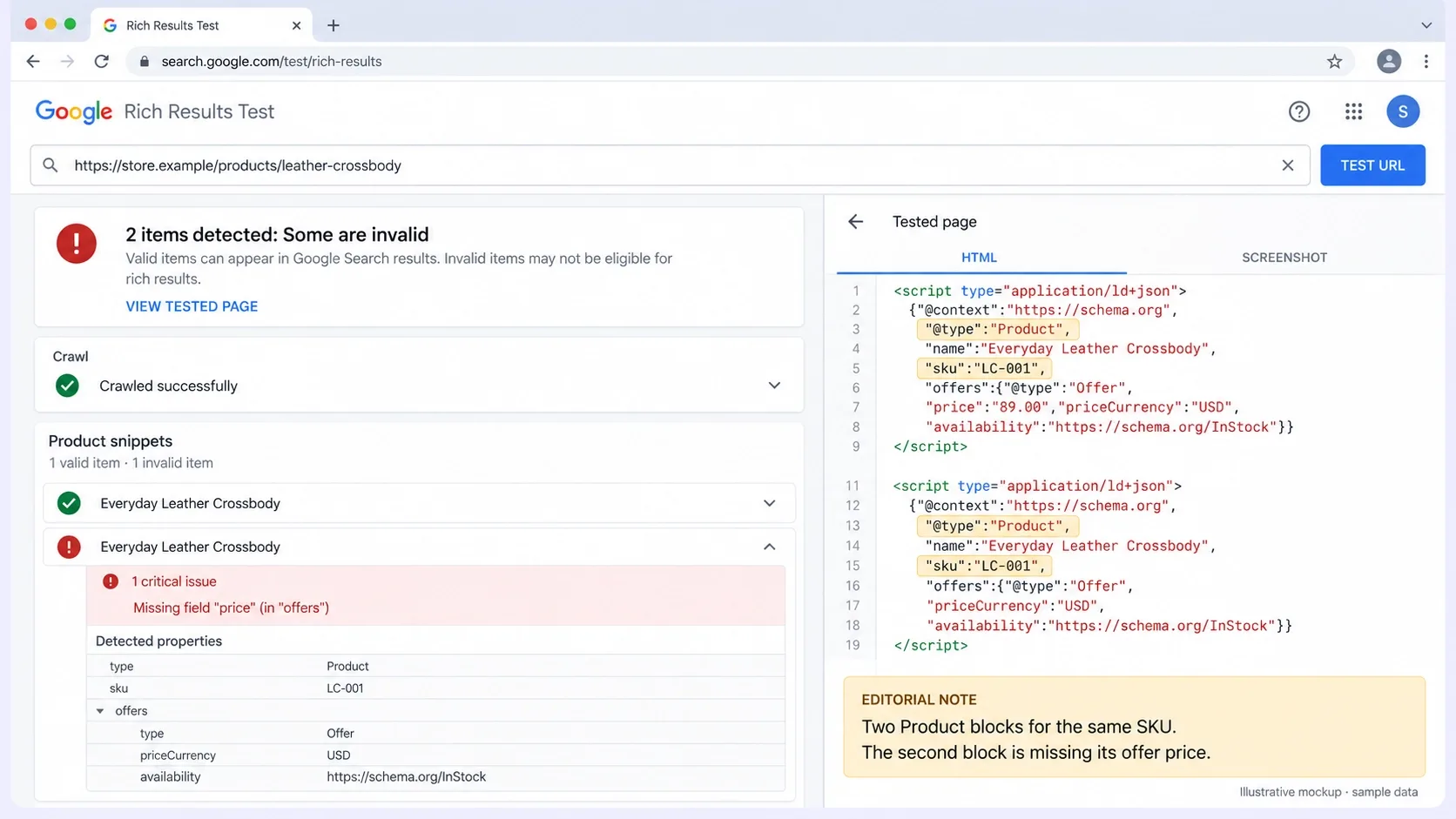
Task: Select the priceCurrency value USD
Action: coord(339,755)
